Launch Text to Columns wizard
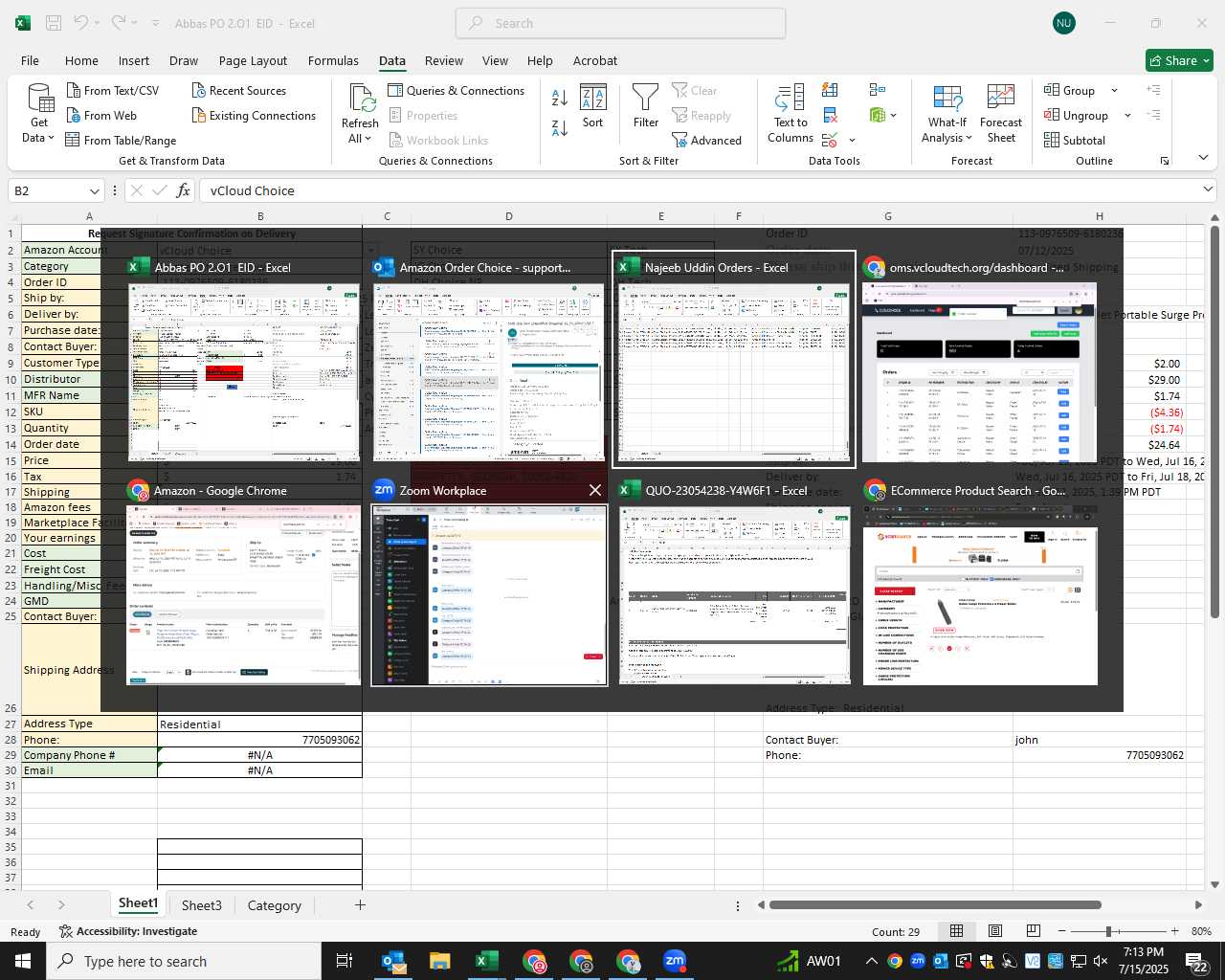Image resolution: width=1225 pixels, height=980 pixels. (791, 114)
